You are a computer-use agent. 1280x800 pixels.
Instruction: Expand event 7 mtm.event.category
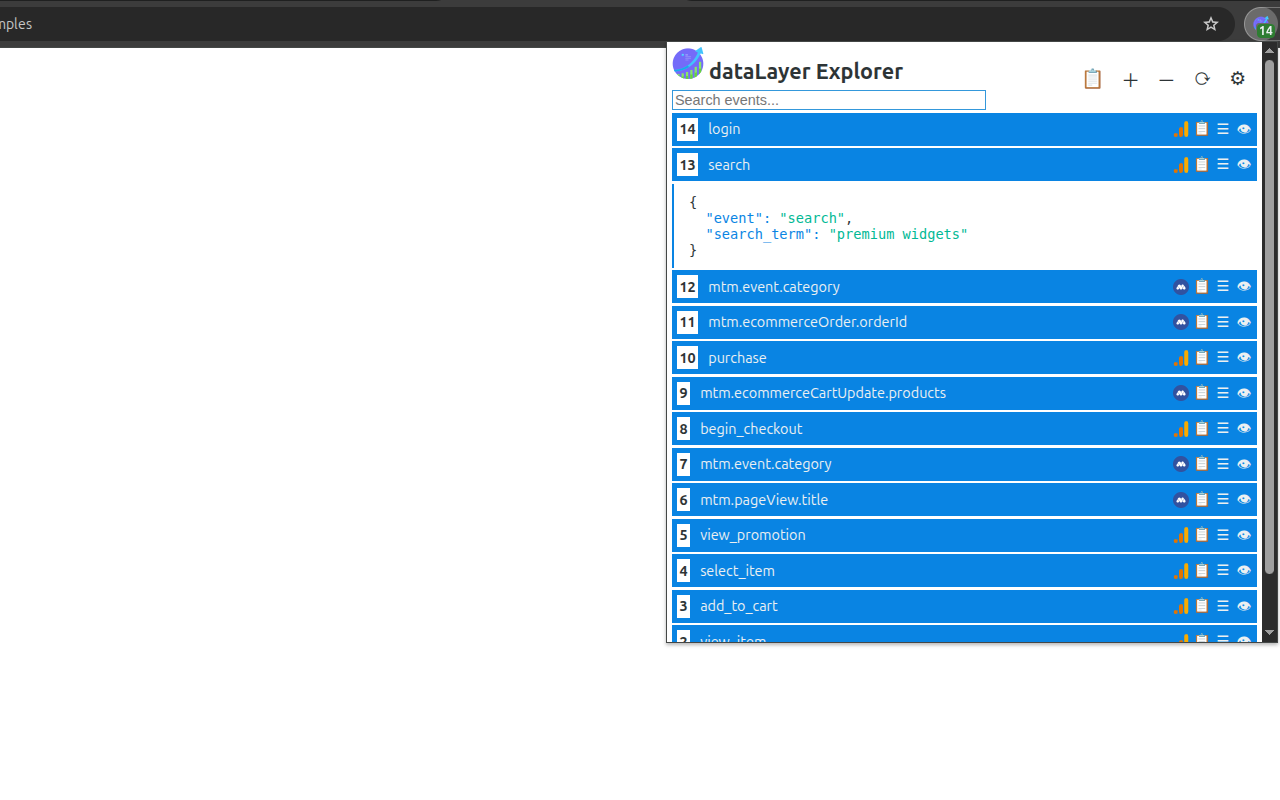pos(964,464)
